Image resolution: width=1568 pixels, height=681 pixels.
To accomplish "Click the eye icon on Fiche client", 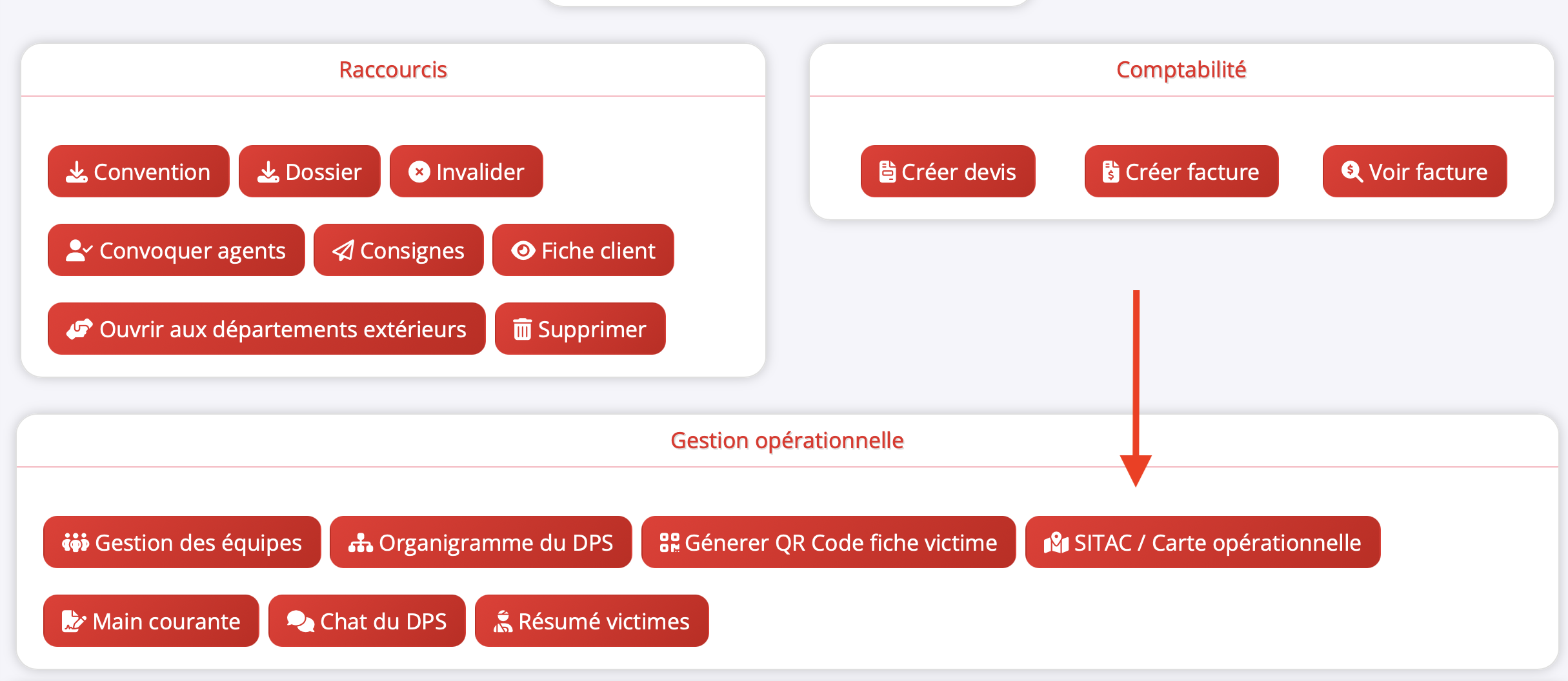I will click(x=523, y=251).
